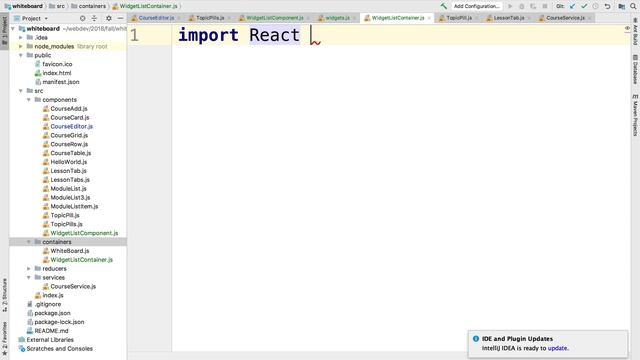
Task: Close the WidgetListContainer.js editor tab
Action: (x=429, y=18)
